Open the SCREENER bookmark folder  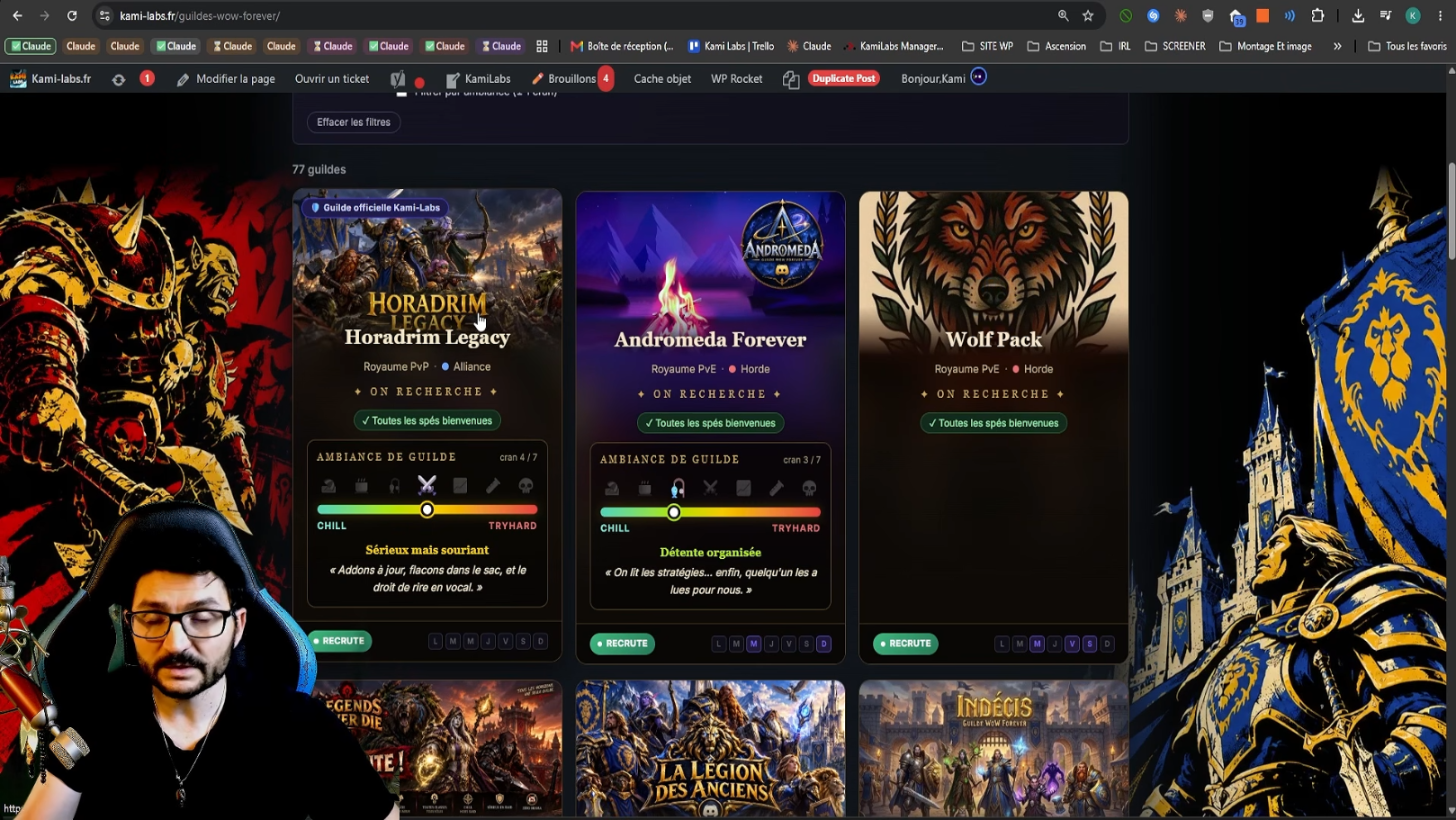[x=1175, y=46]
